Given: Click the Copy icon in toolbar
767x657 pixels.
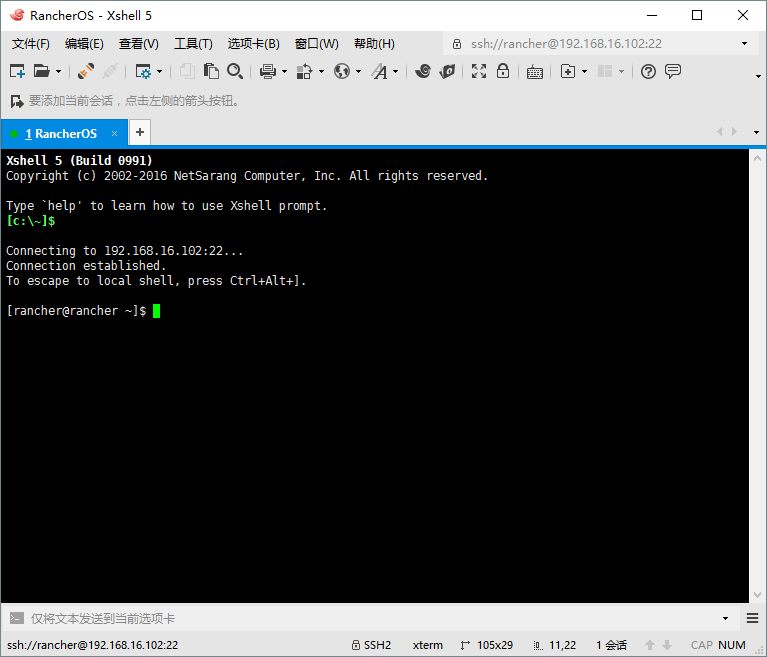Looking at the screenshot, I should [x=186, y=71].
